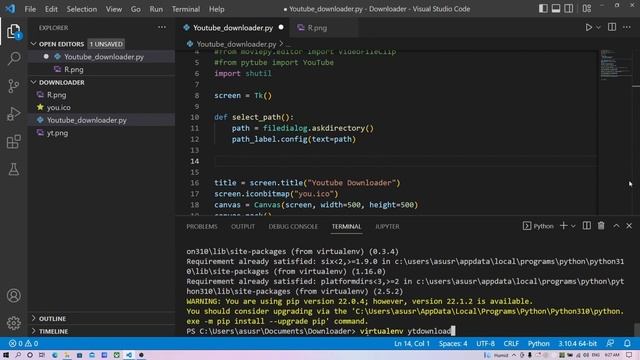The height and width of the screenshot is (360, 640).
Task: Open the Terminal menu
Action: (x=186, y=9)
